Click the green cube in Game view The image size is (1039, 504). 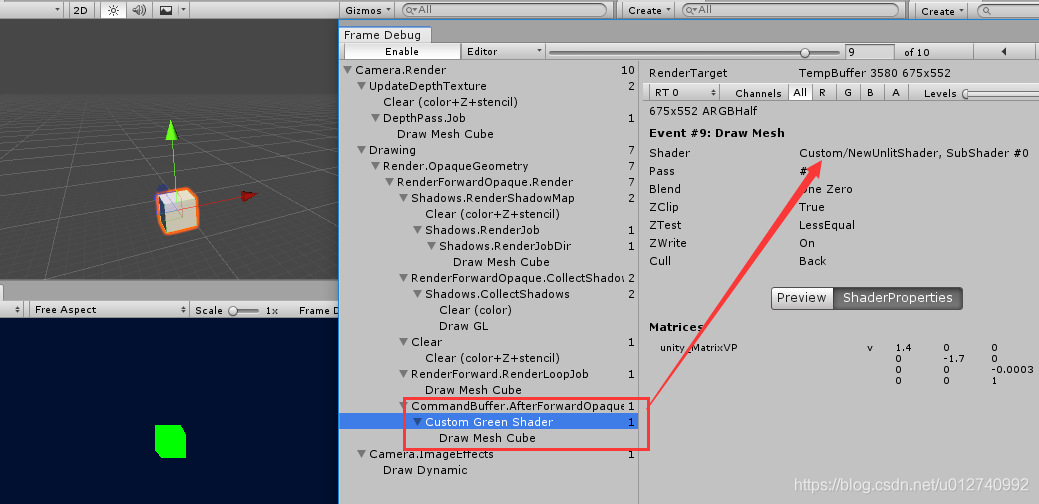[x=170, y=441]
